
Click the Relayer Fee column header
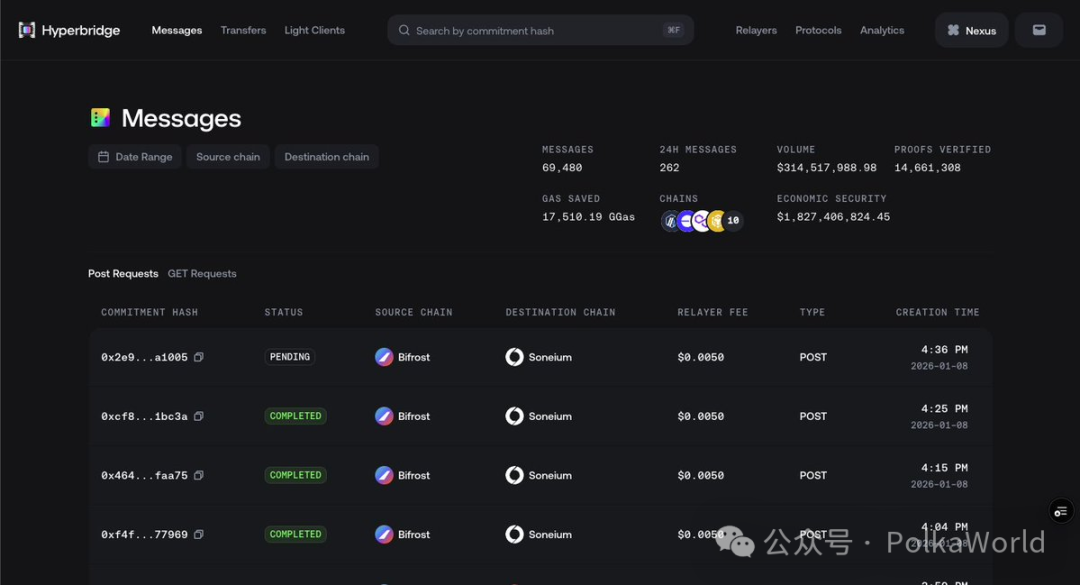713,312
